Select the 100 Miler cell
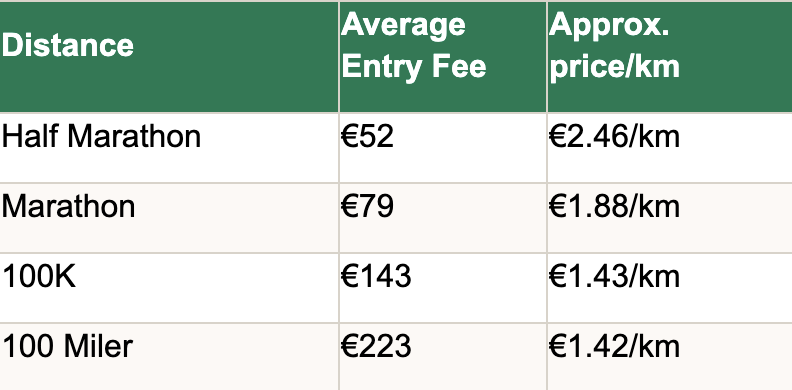The height and width of the screenshot is (390, 792). [x=169, y=357]
